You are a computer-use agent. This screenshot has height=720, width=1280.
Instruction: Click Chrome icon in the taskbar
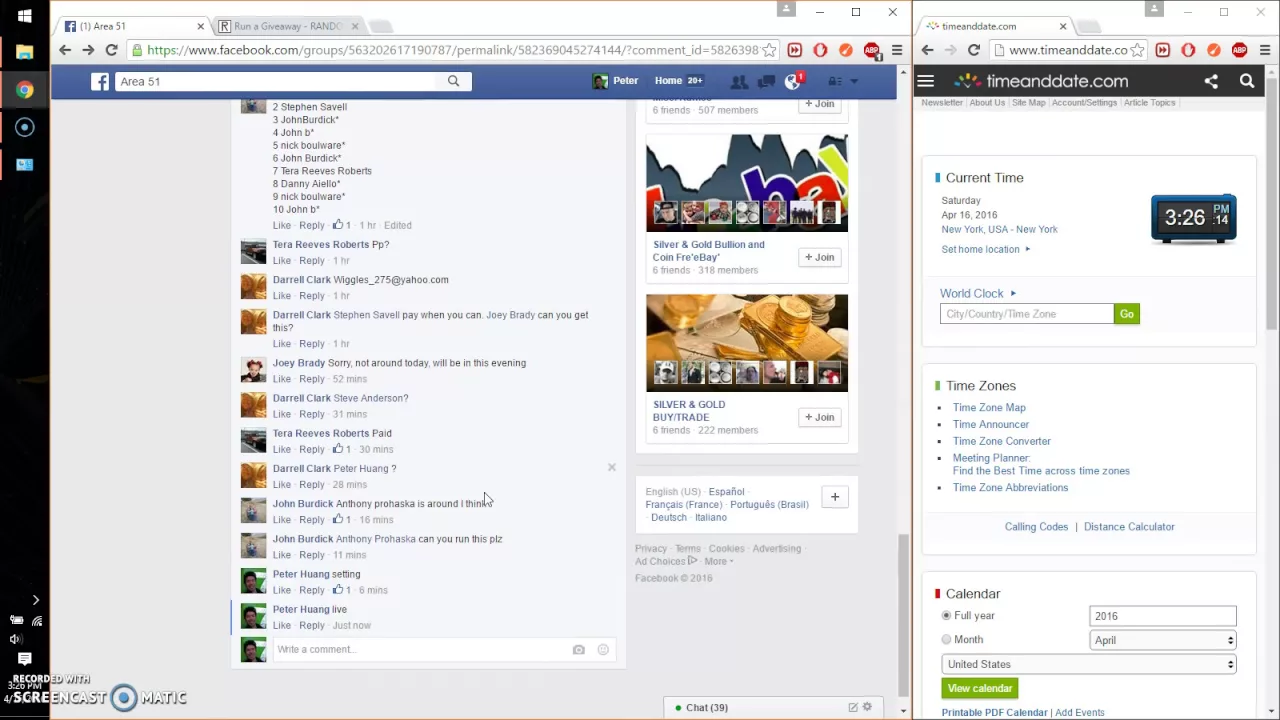click(x=25, y=90)
